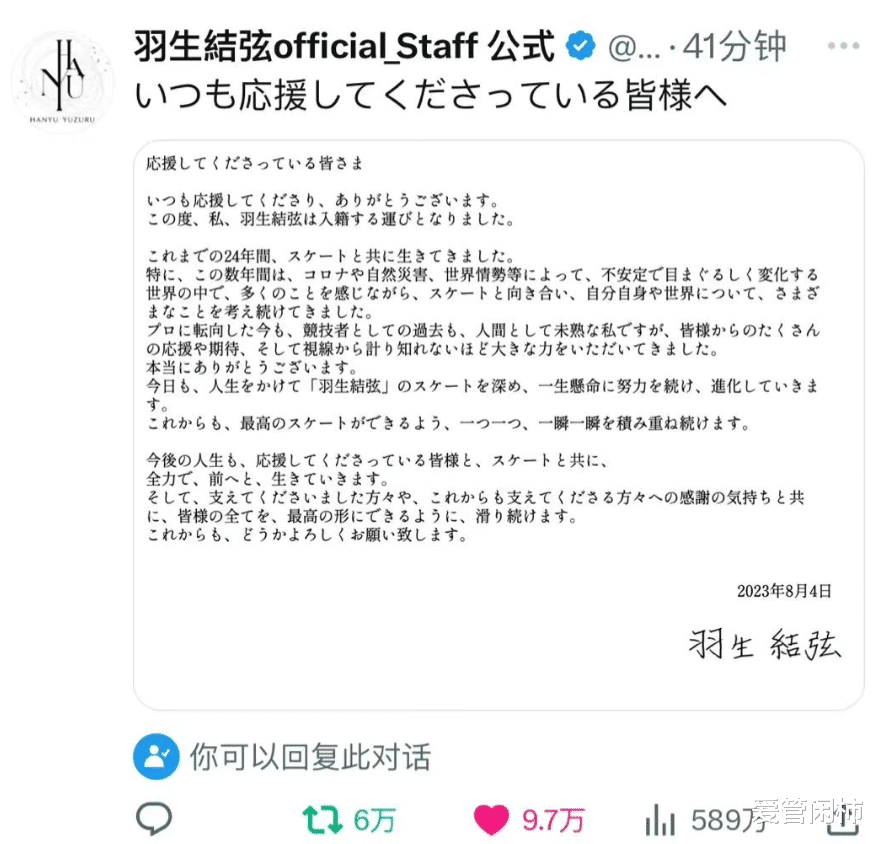
Task: Click the 你可以回复此对话 notice text
Action: tap(310, 757)
